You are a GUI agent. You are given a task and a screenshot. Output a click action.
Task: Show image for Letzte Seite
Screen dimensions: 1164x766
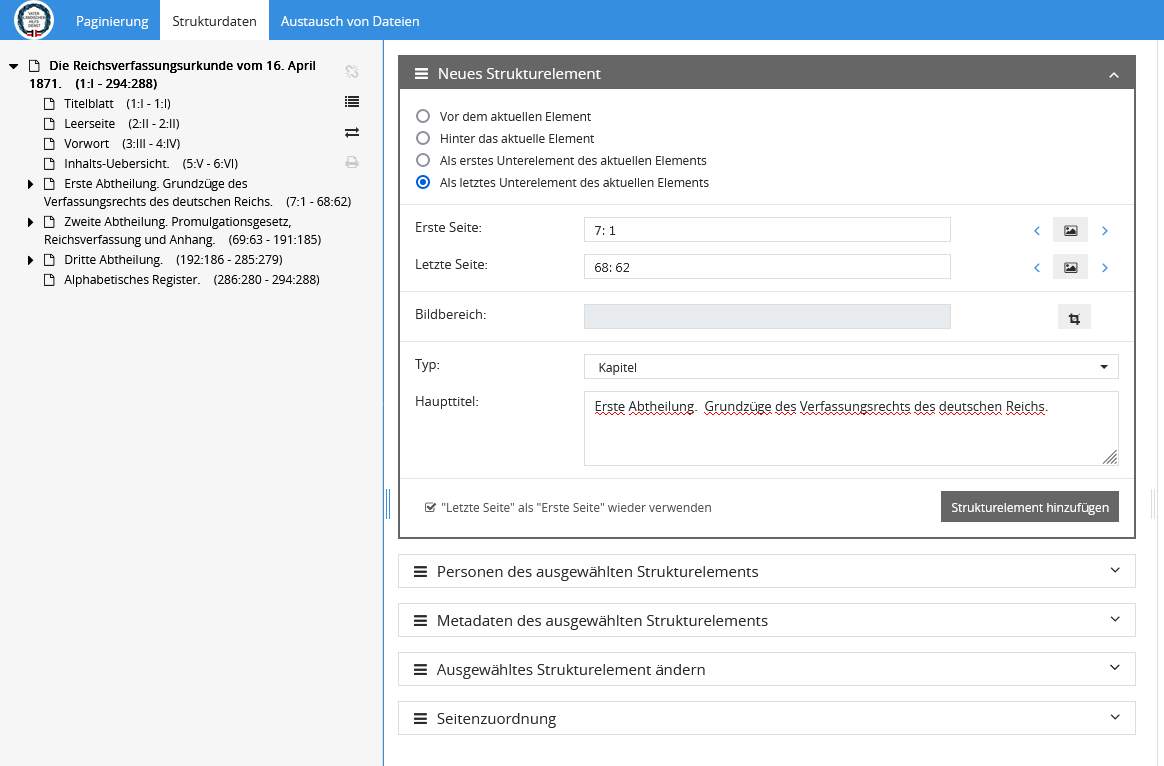point(1070,267)
